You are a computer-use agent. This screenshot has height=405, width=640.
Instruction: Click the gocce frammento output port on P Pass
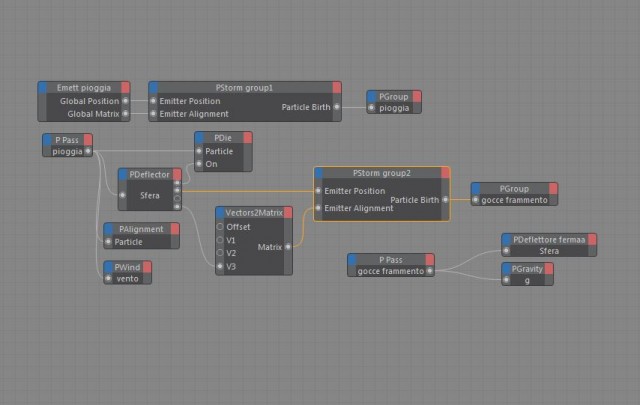point(429,271)
